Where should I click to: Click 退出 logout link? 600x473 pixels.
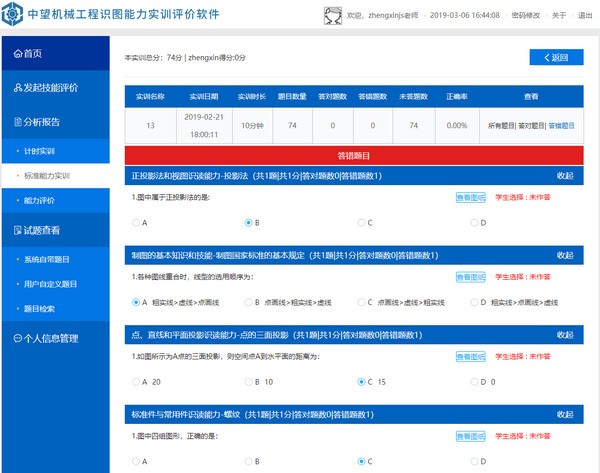[585, 15]
